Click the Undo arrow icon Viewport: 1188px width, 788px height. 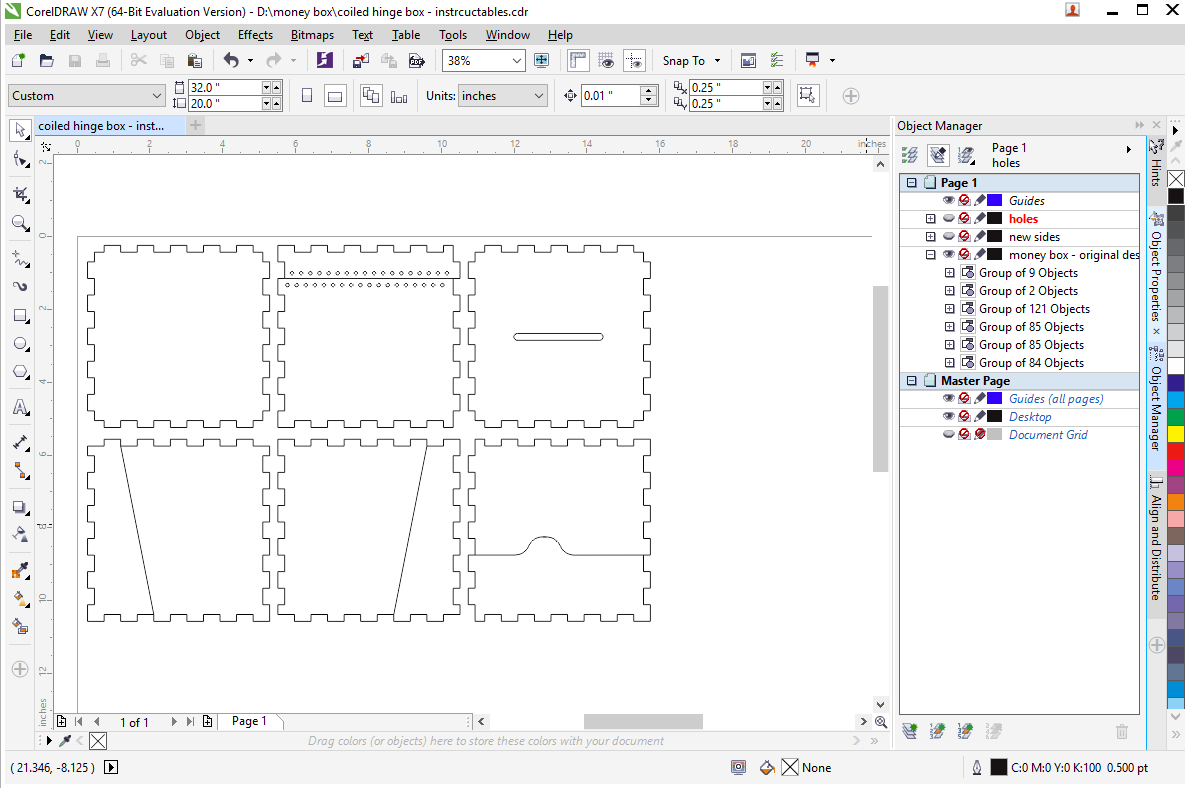[231, 61]
